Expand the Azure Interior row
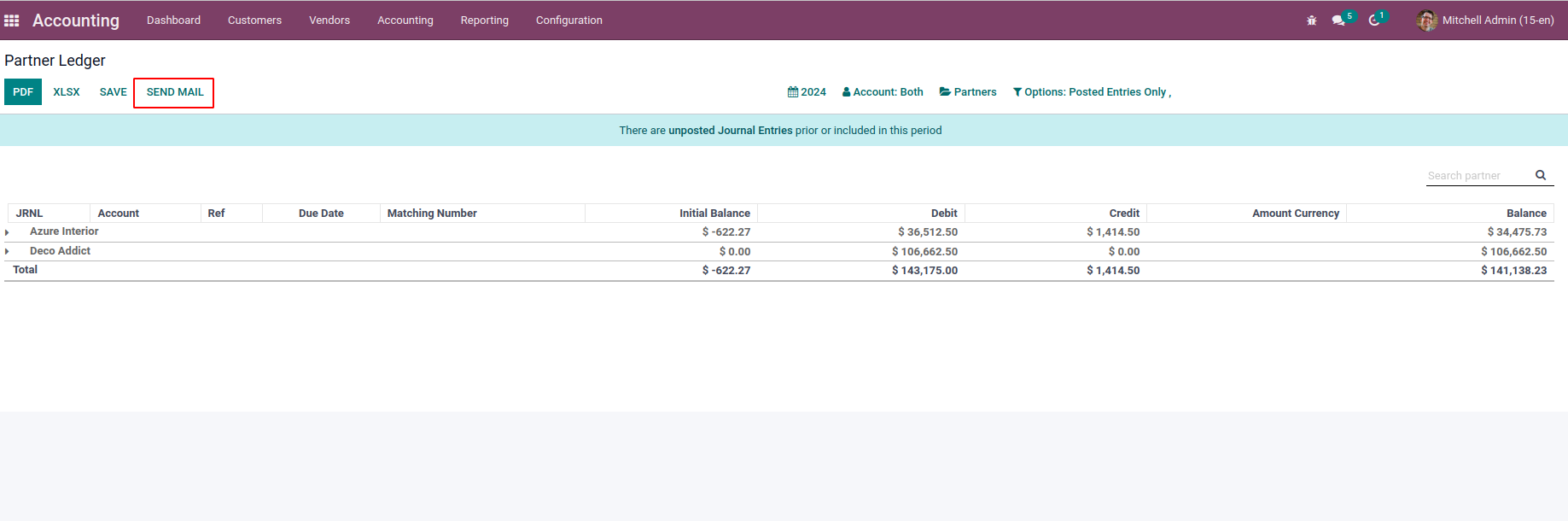This screenshot has width=1568, height=521. click(x=8, y=232)
